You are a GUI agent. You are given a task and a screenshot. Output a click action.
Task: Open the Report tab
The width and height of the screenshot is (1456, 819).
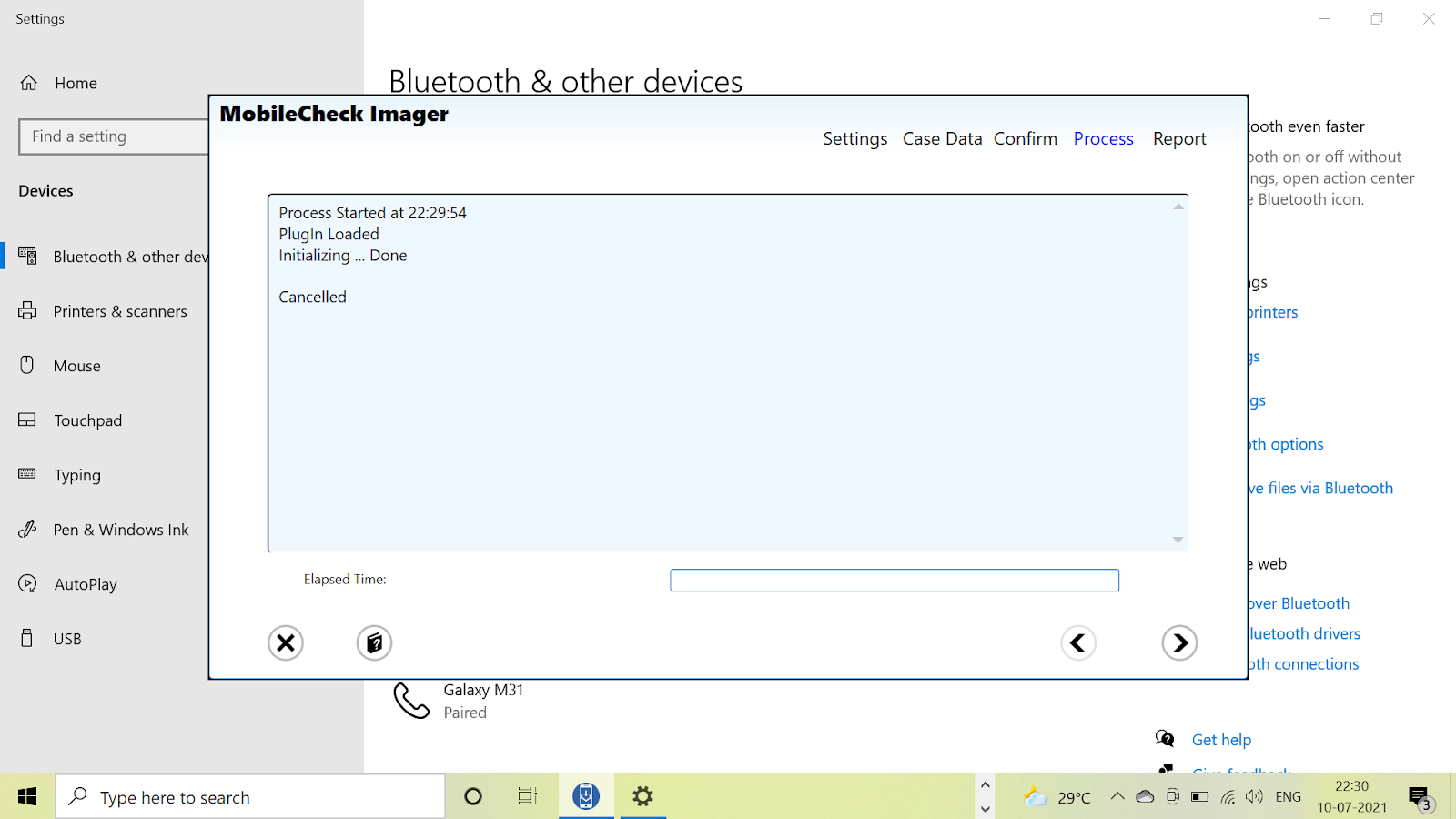point(1179,139)
